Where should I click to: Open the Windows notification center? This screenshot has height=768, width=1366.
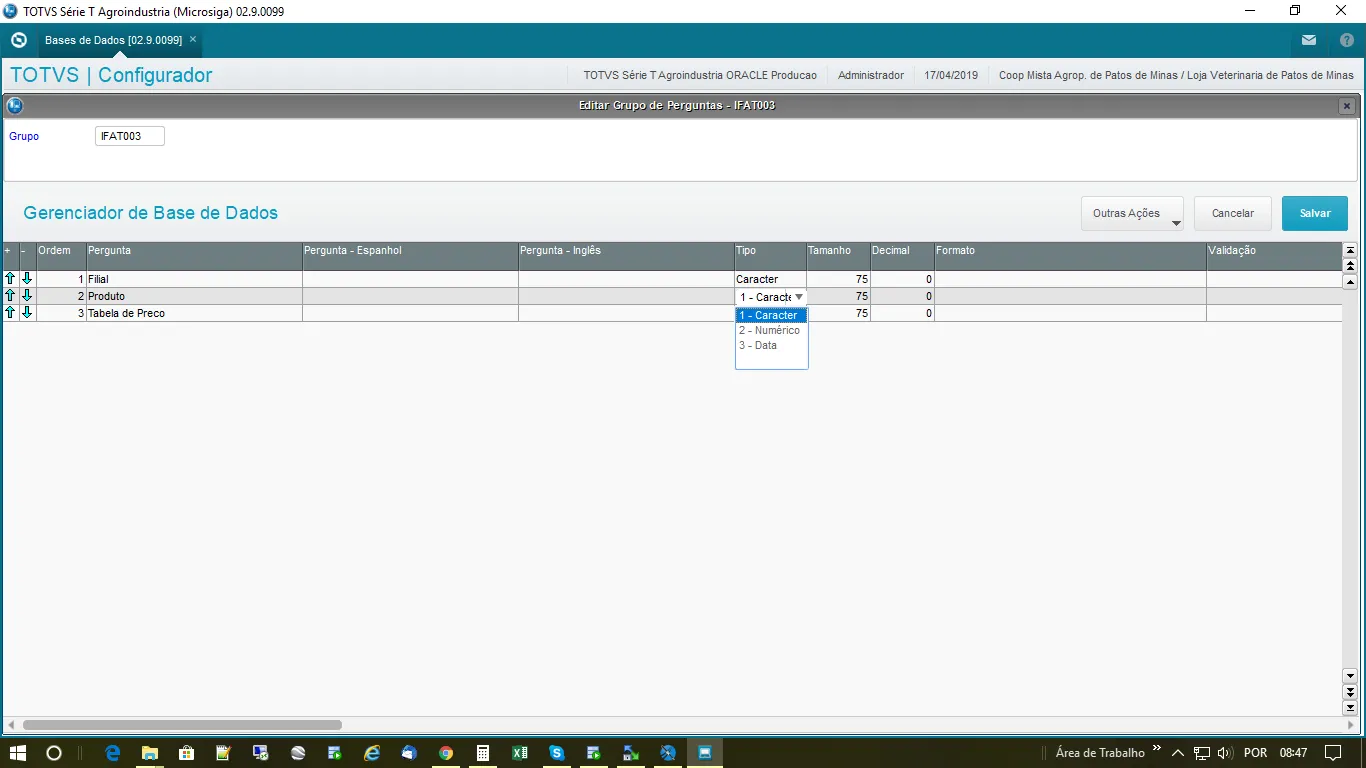point(1332,752)
